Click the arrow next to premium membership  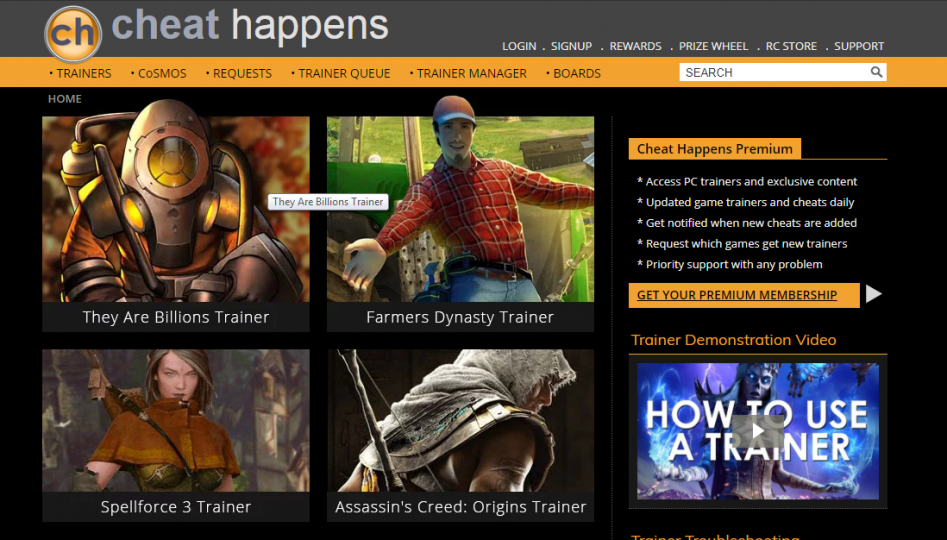874,294
